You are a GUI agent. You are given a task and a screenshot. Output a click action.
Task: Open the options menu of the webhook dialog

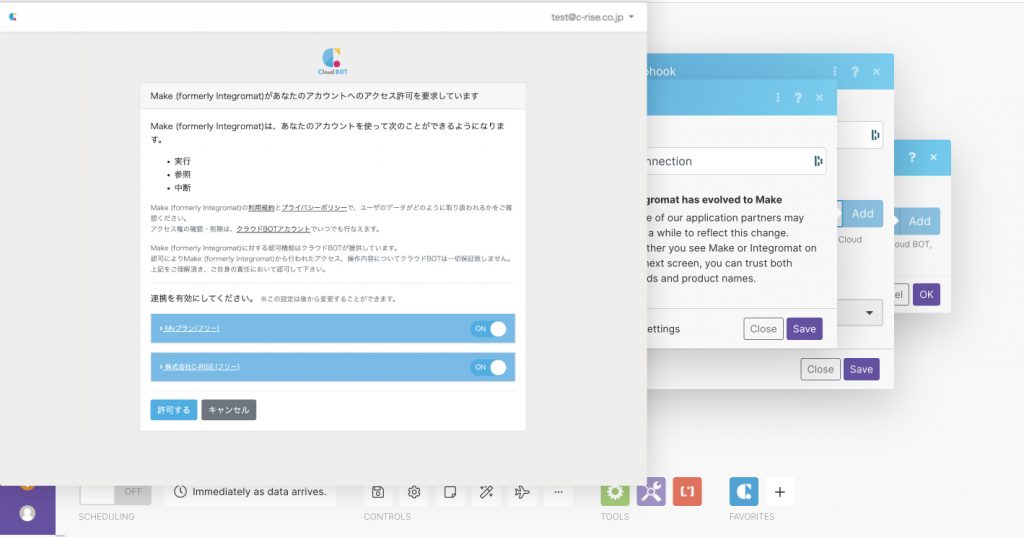tap(835, 71)
